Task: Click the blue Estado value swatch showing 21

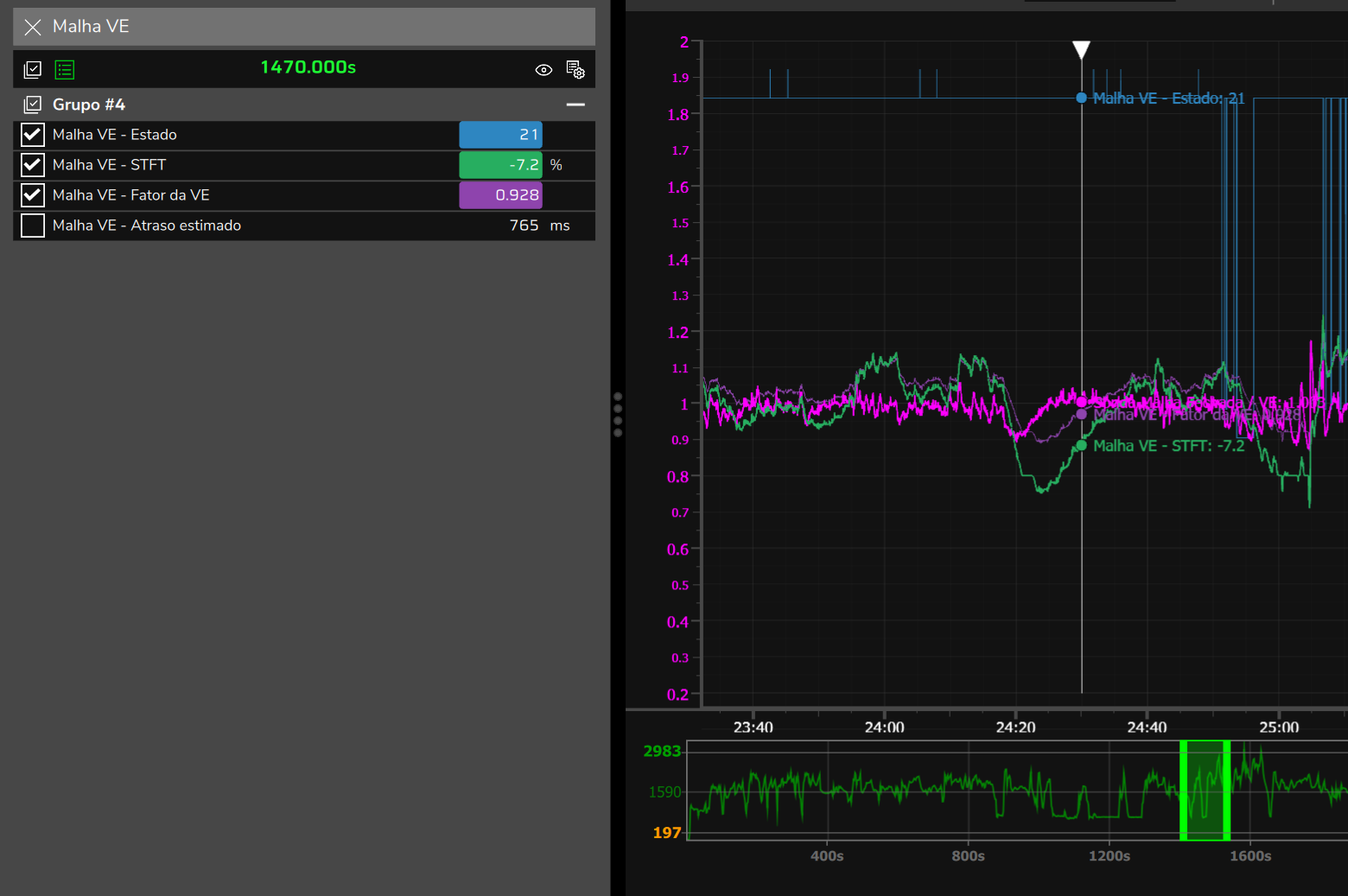Action: 500,135
